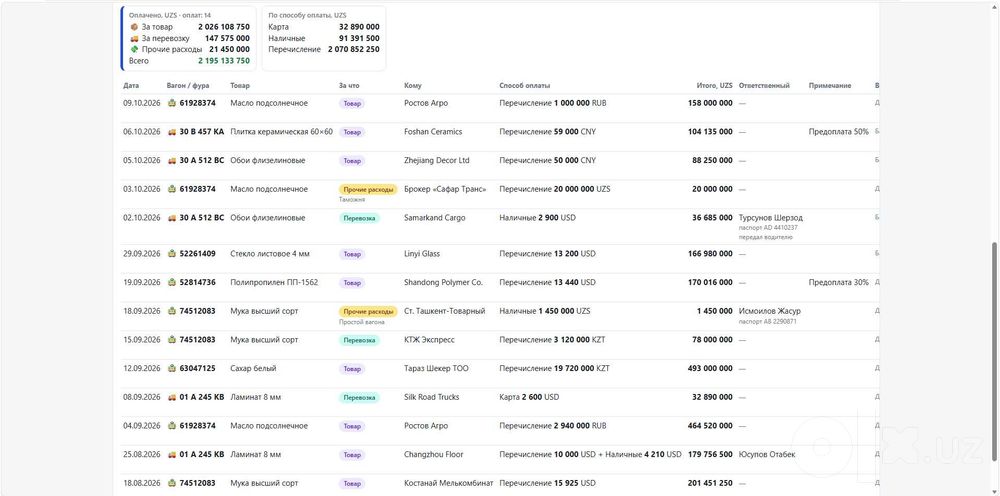Click the wagon icon in the 03.10.2026 row

(172, 189)
